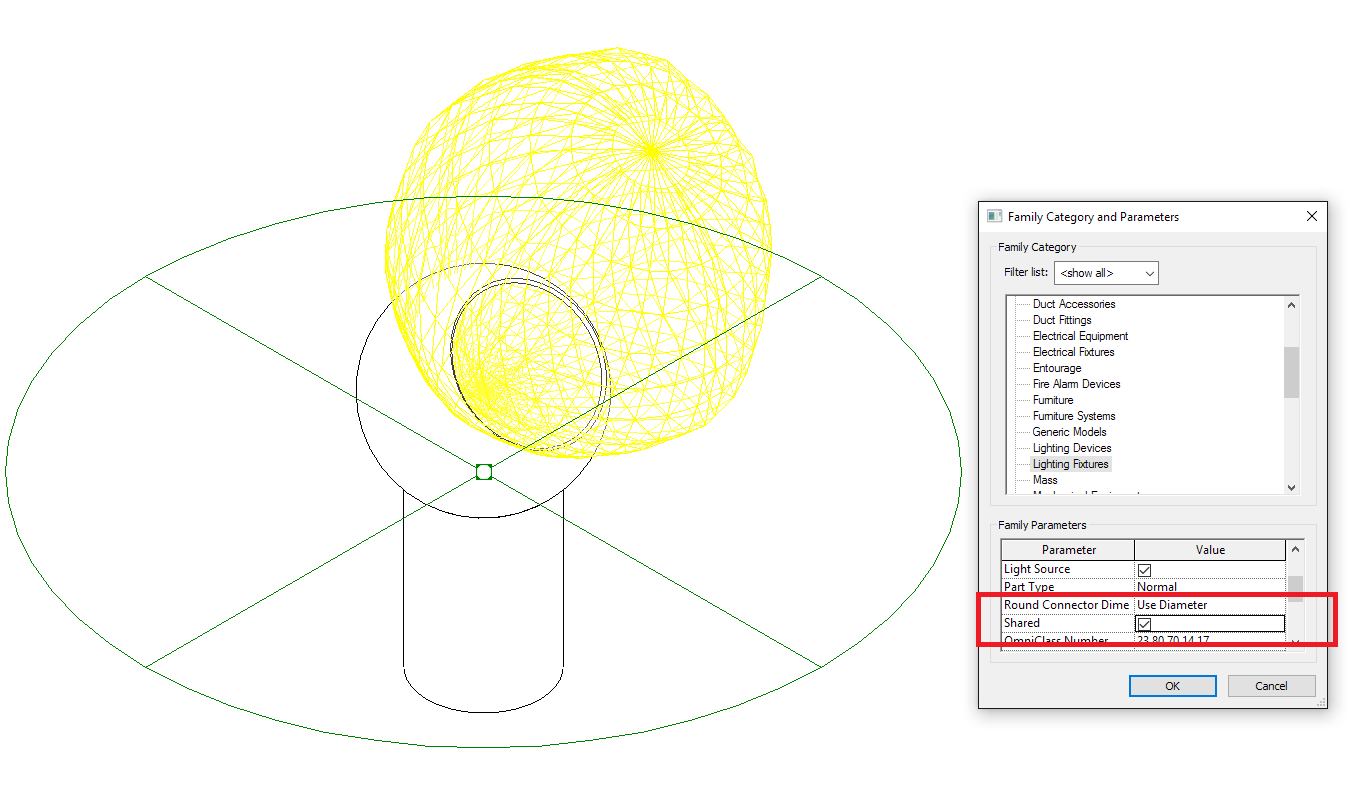Viewport: 1349px width, 804px height.
Task: Close the Family Category and Parameters dialog
Action: click(x=1312, y=216)
